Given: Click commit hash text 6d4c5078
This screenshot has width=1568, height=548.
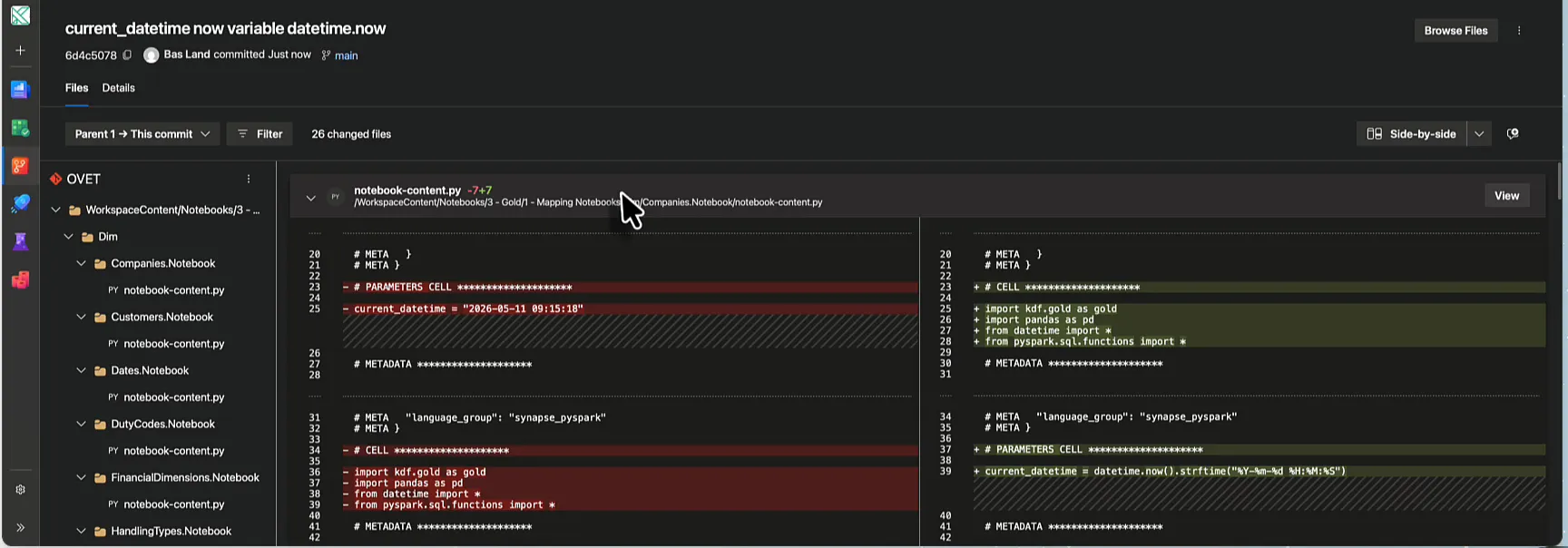Looking at the screenshot, I should 91,55.
